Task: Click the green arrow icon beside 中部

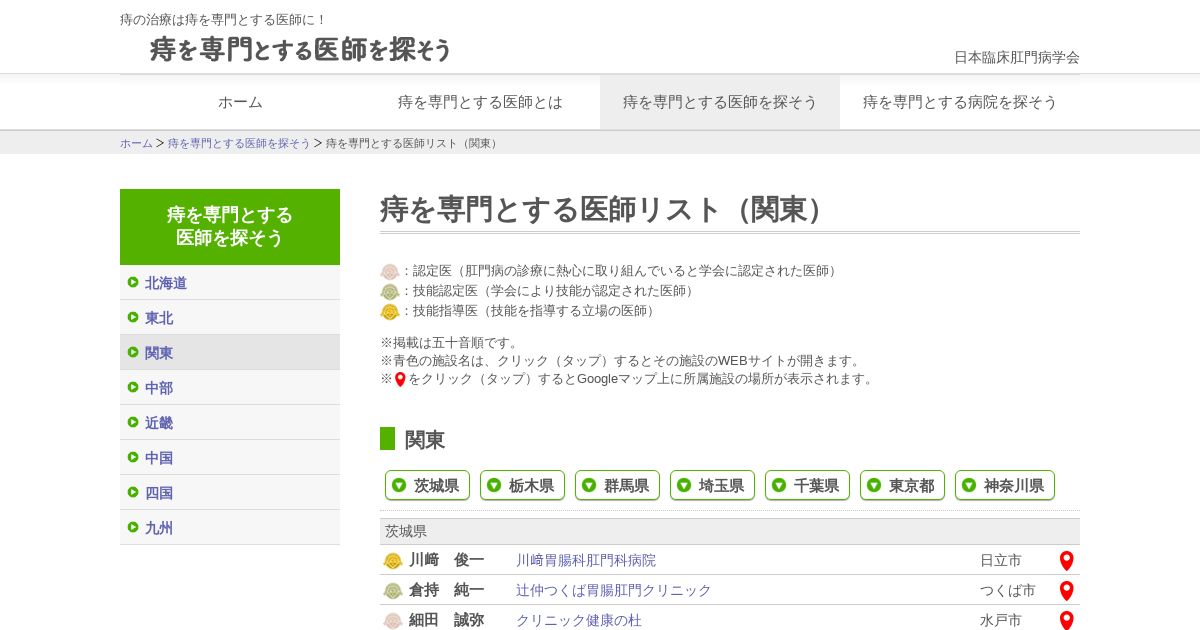Action: point(133,387)
